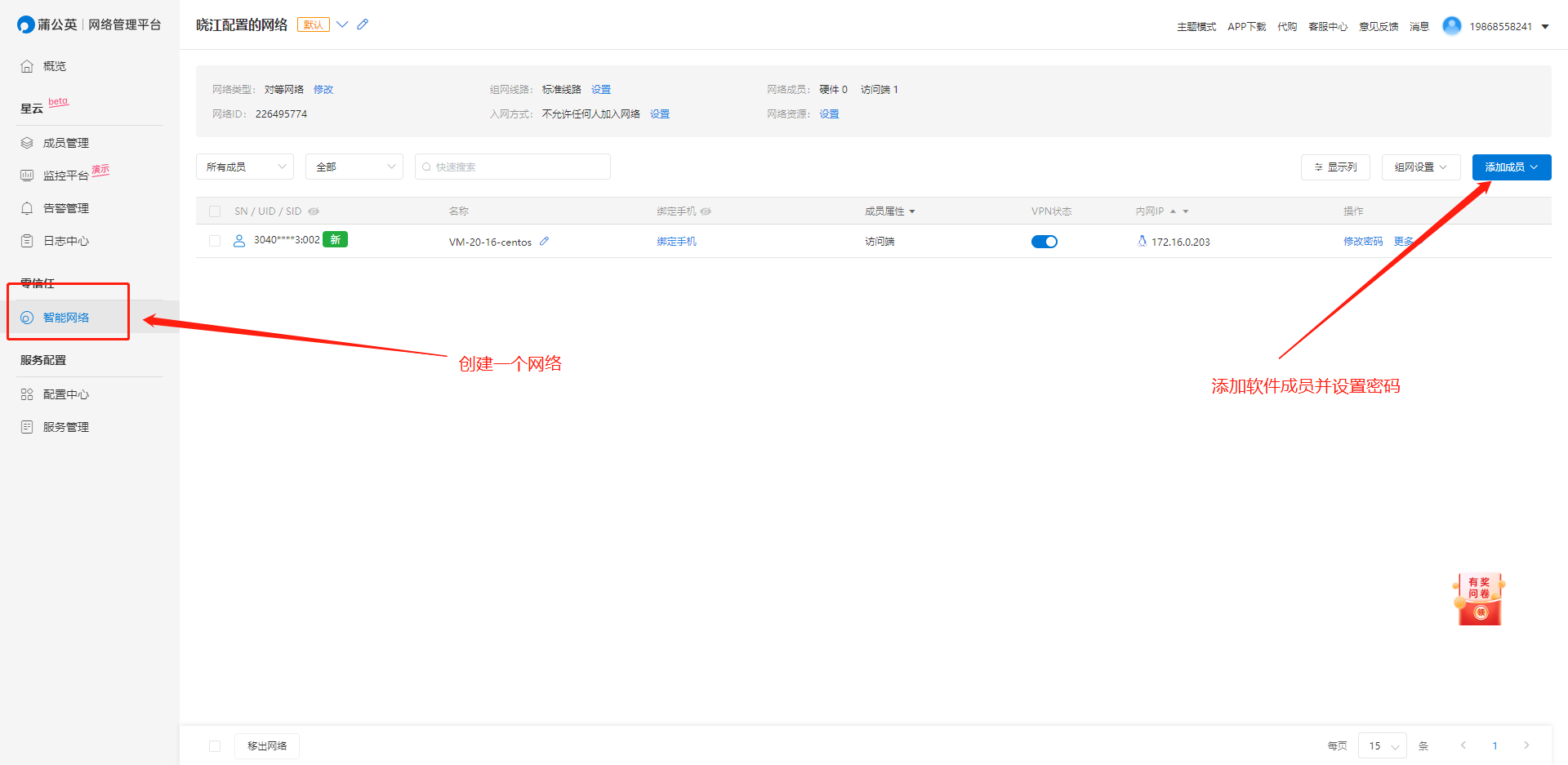This screenshot has width=1568, height=765.
Task: Click the edit pencil next to VM-20-16-centos
Action: [544, 241]
